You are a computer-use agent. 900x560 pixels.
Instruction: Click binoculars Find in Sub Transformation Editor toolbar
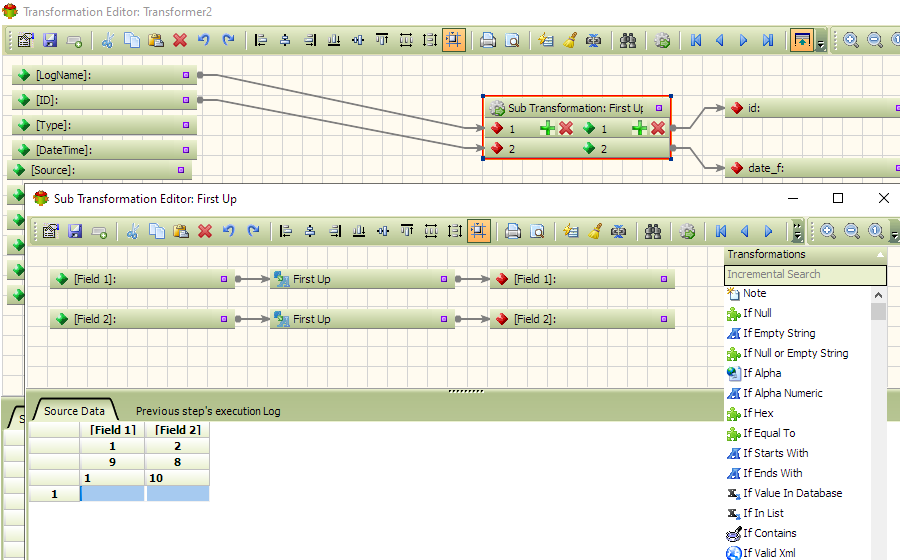click(653, 231)
